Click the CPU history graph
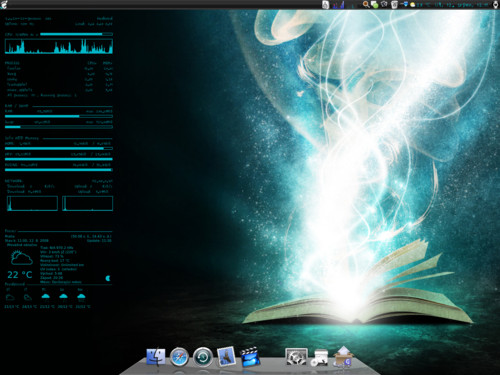 (x=59, y=46)
